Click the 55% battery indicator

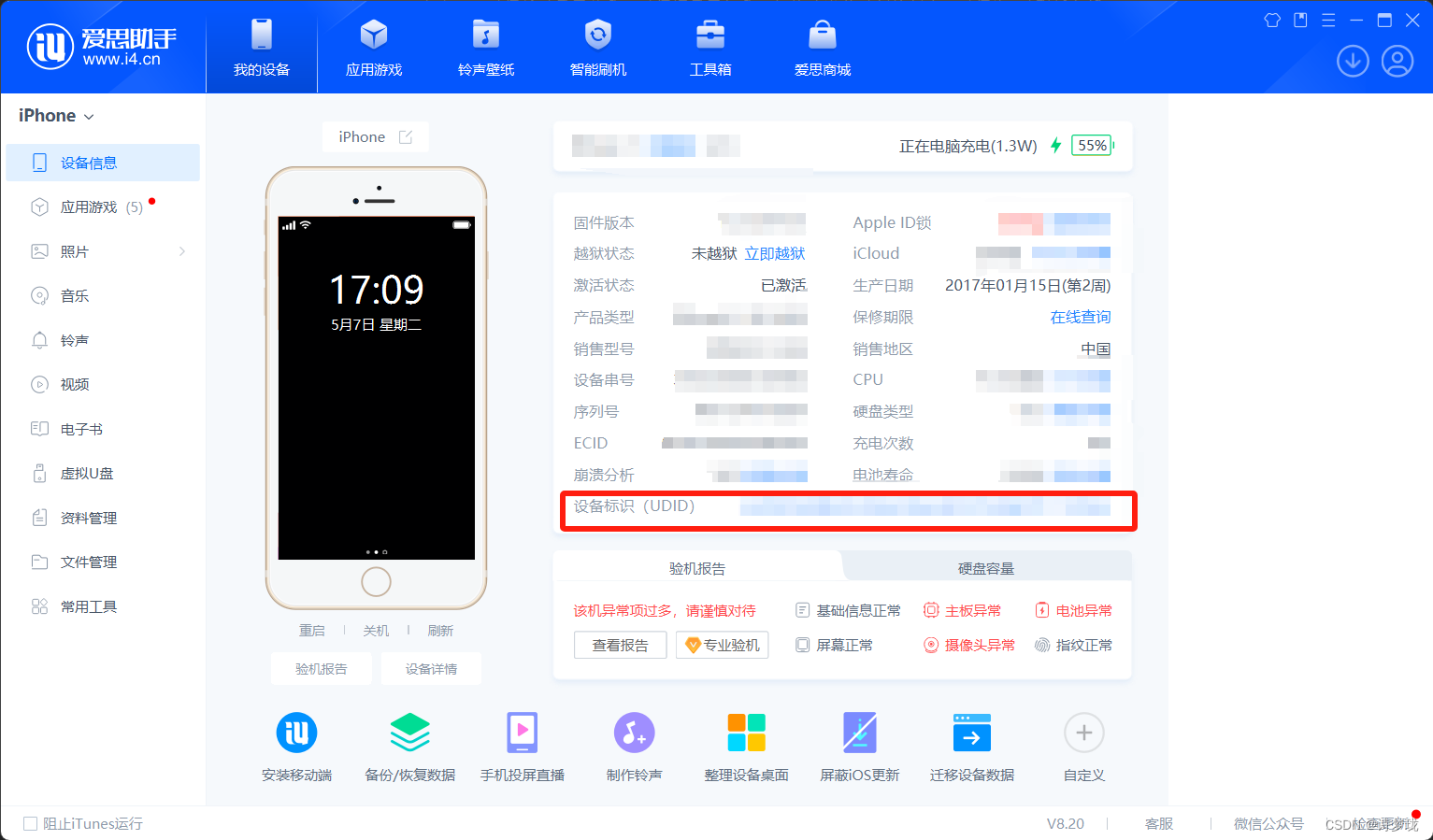click(x=1092, y=146)
